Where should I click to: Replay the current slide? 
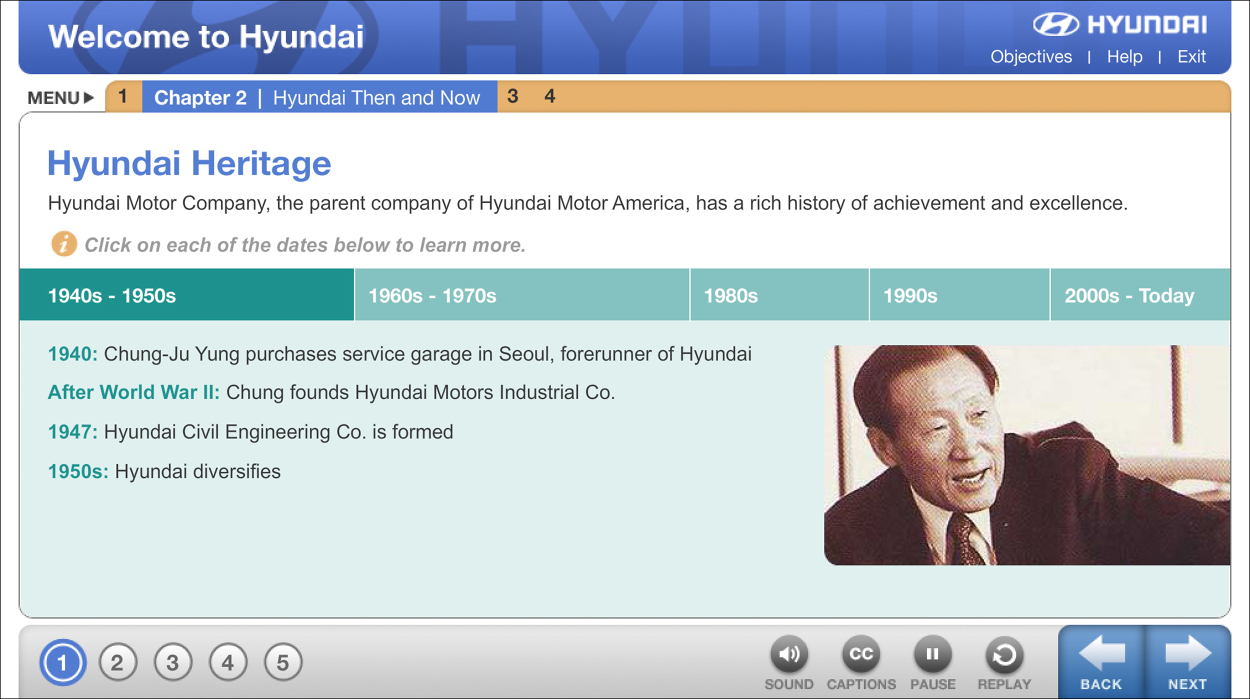pyautogui.click(x=1004, y=655)
